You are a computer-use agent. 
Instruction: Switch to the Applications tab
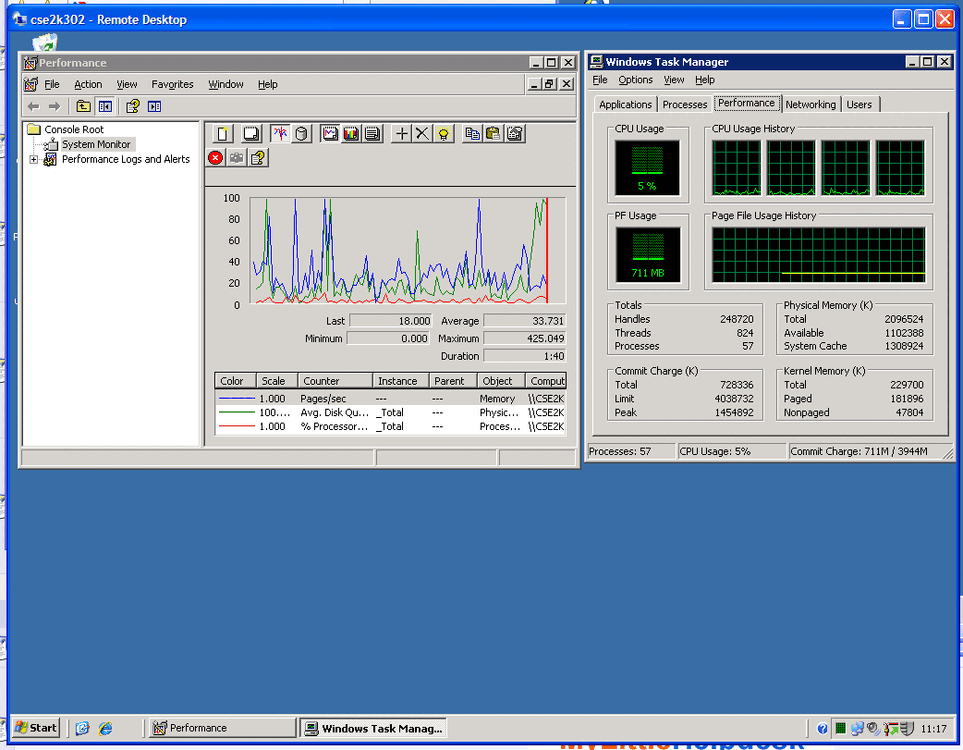click(x=625, y=104)
